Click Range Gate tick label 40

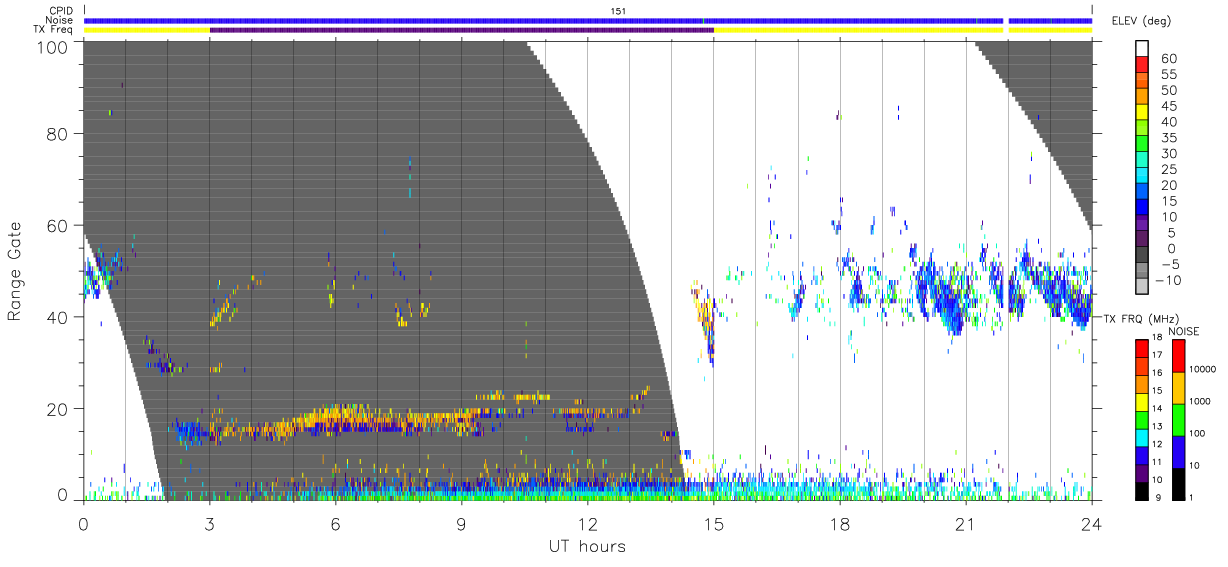pyautogui.click(x=57, y=317)
